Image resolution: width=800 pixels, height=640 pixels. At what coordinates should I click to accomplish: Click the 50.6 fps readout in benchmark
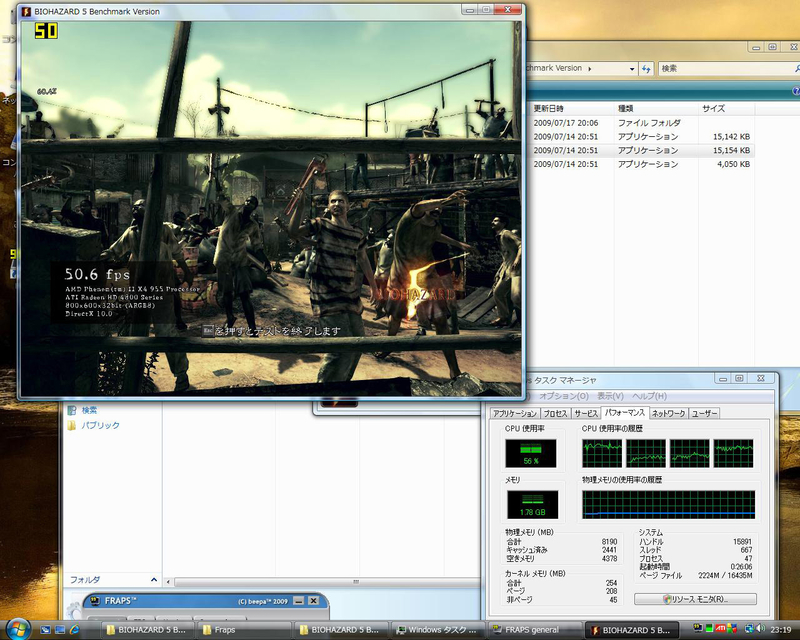click(x=97, y=275)
